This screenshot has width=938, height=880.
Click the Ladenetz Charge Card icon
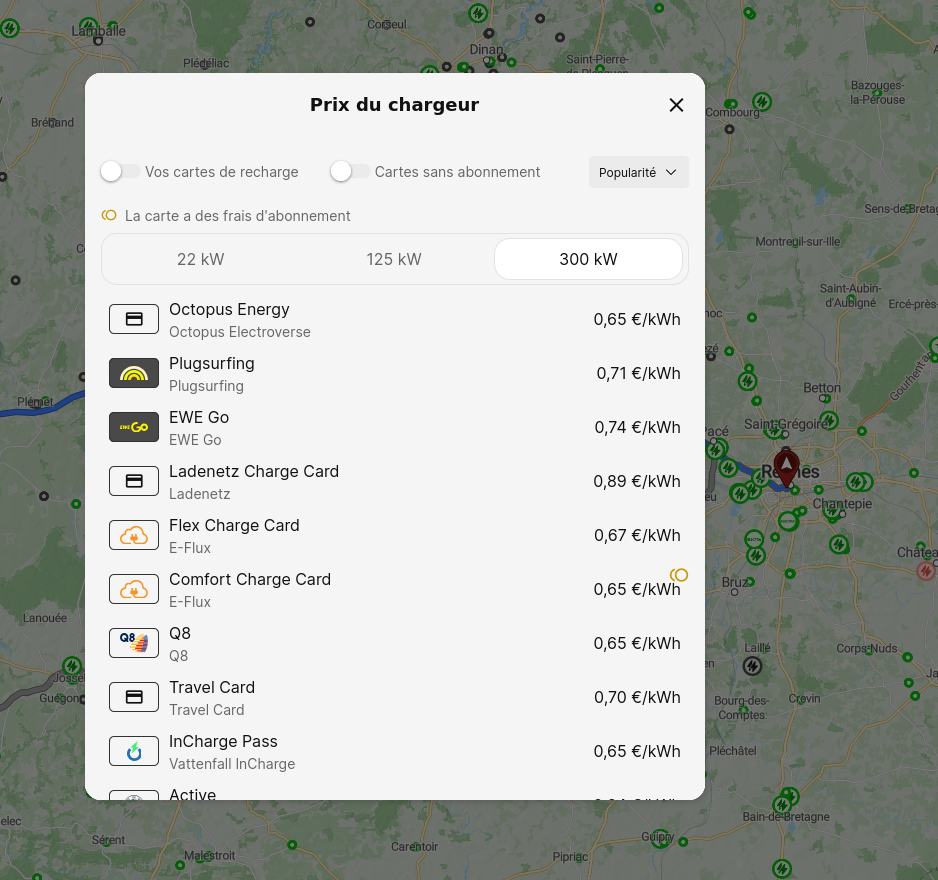click(x=134, y=481)
